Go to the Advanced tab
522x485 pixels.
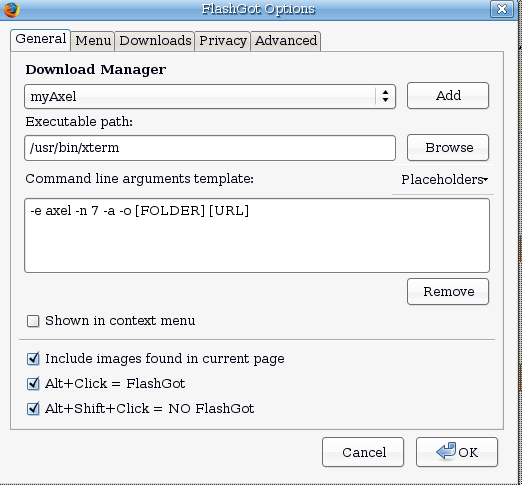click(x=286, y=41)
